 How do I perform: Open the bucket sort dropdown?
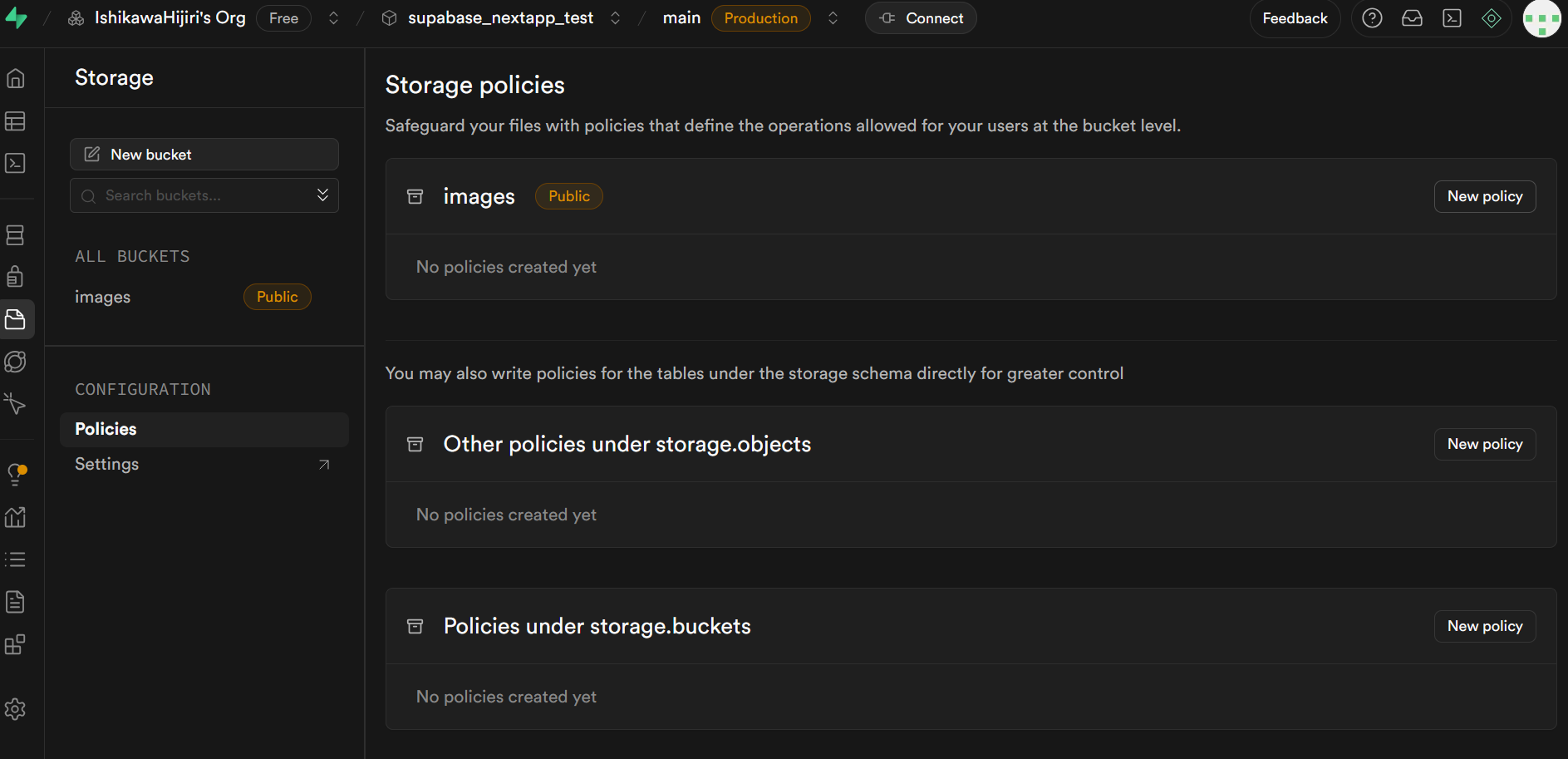322,195
